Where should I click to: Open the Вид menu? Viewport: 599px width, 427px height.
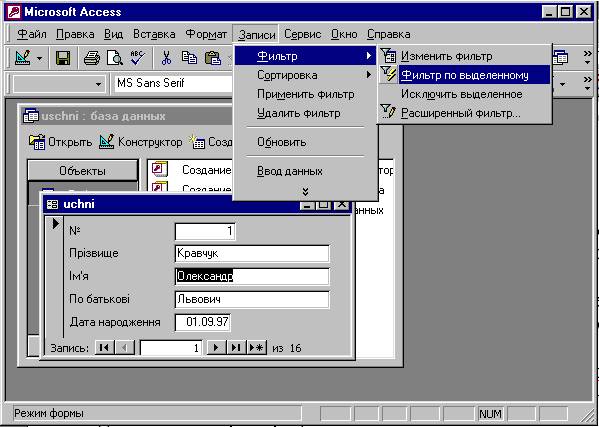(113, 34)
